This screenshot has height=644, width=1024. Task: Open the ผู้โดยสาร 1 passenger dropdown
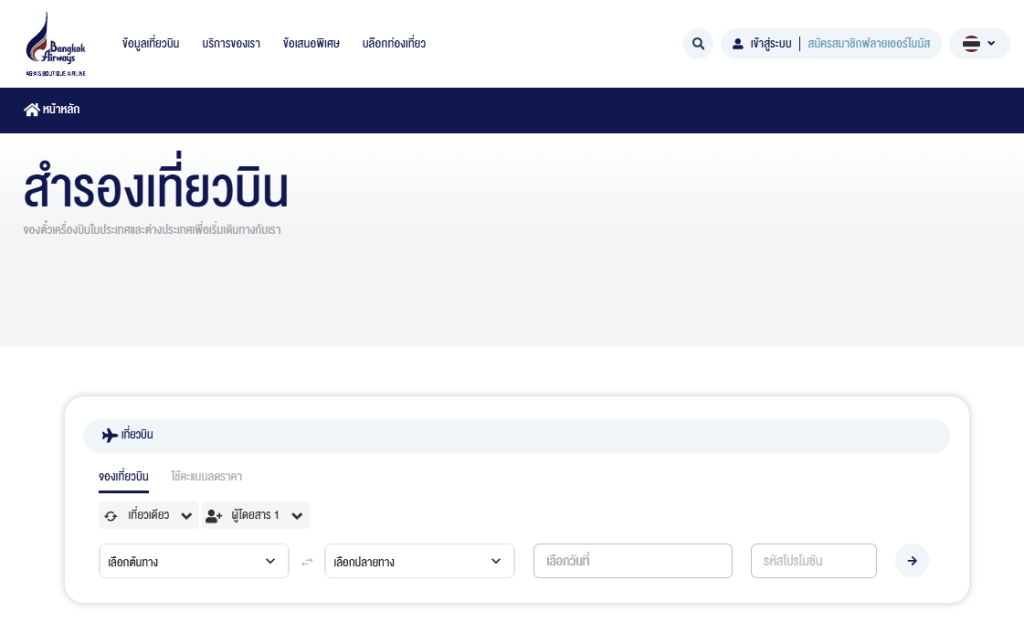click(255, 515)
